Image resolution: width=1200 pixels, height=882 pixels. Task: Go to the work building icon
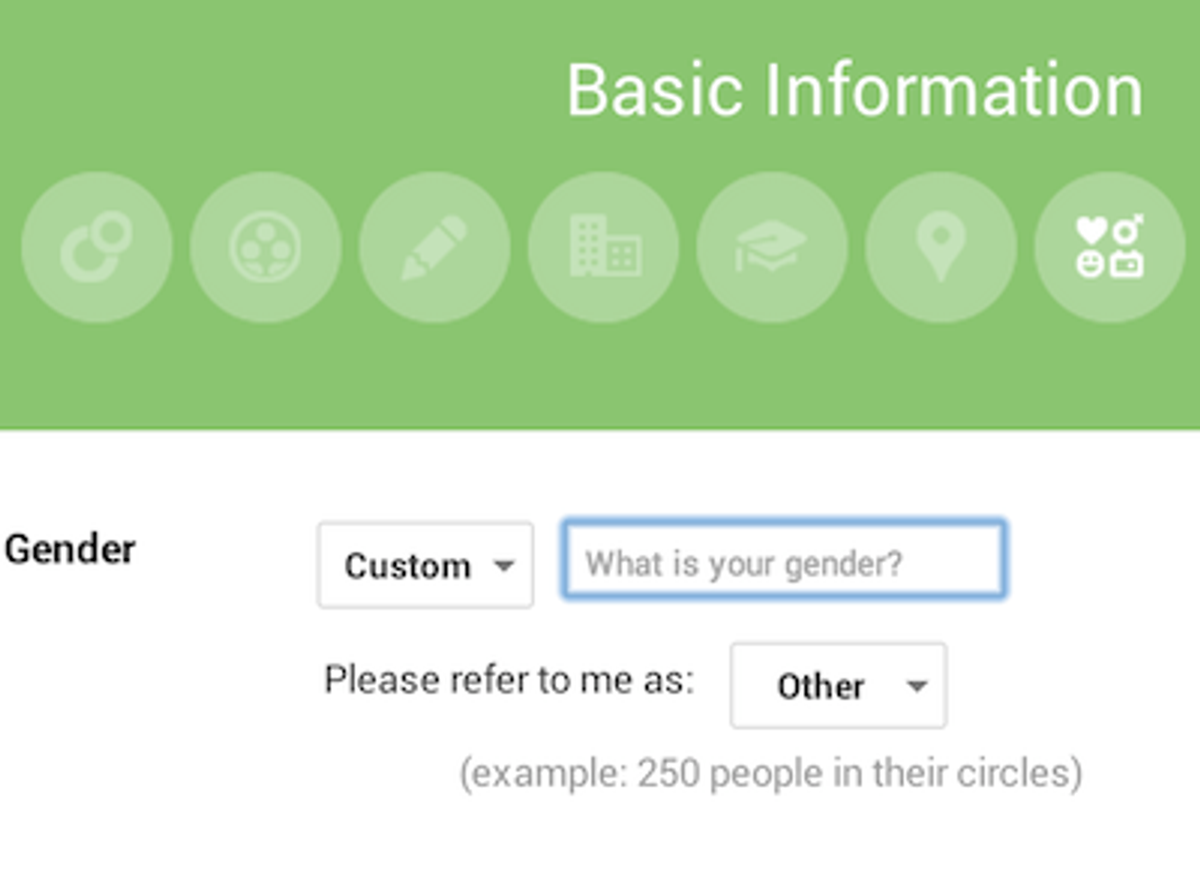point(603,247)
